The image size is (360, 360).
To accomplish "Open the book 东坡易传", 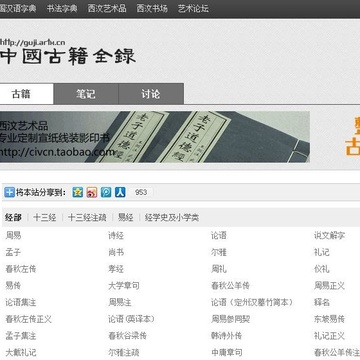I will pos(329,319).
